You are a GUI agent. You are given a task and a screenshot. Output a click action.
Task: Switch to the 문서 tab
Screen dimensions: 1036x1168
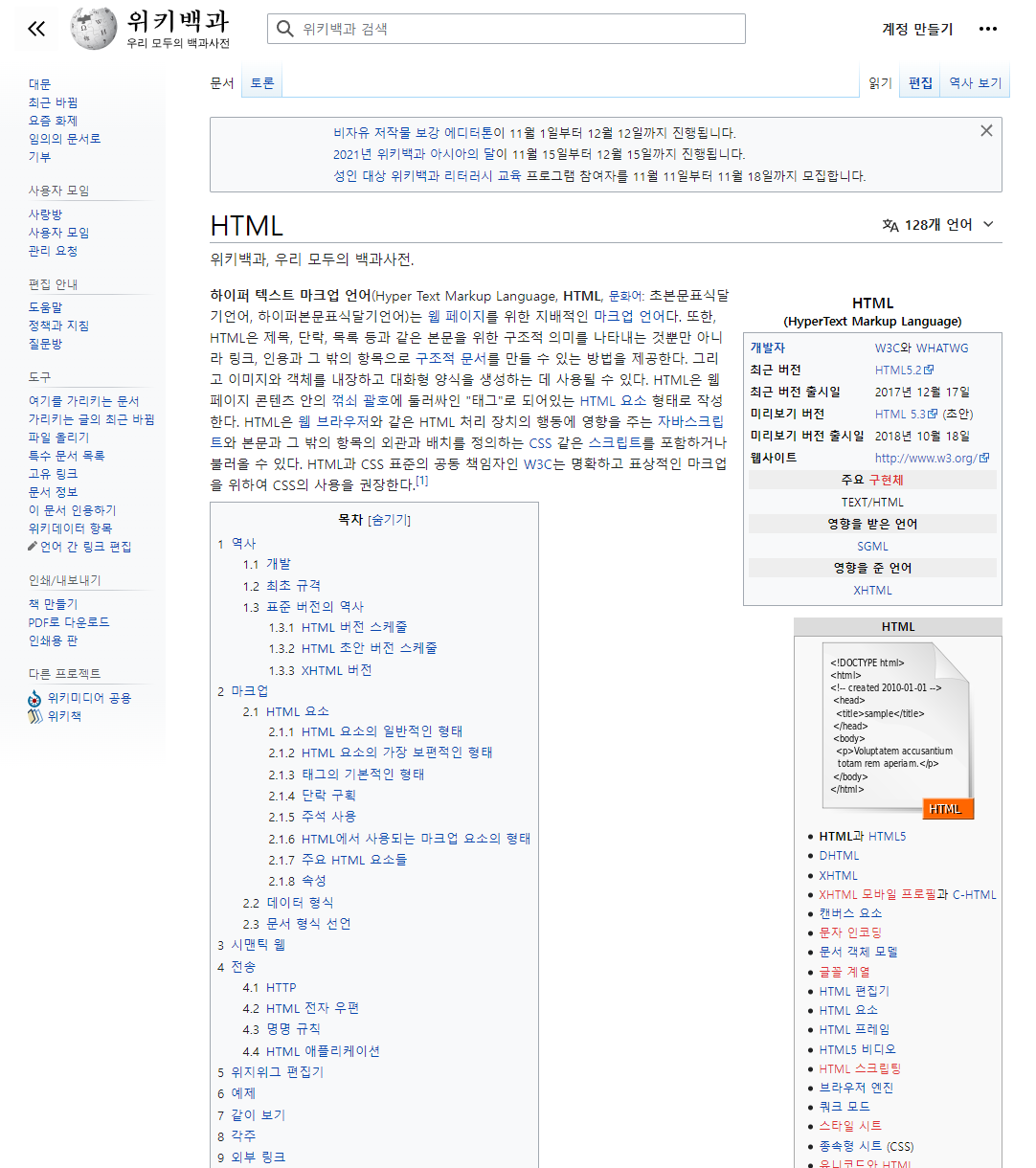[222, 83]
